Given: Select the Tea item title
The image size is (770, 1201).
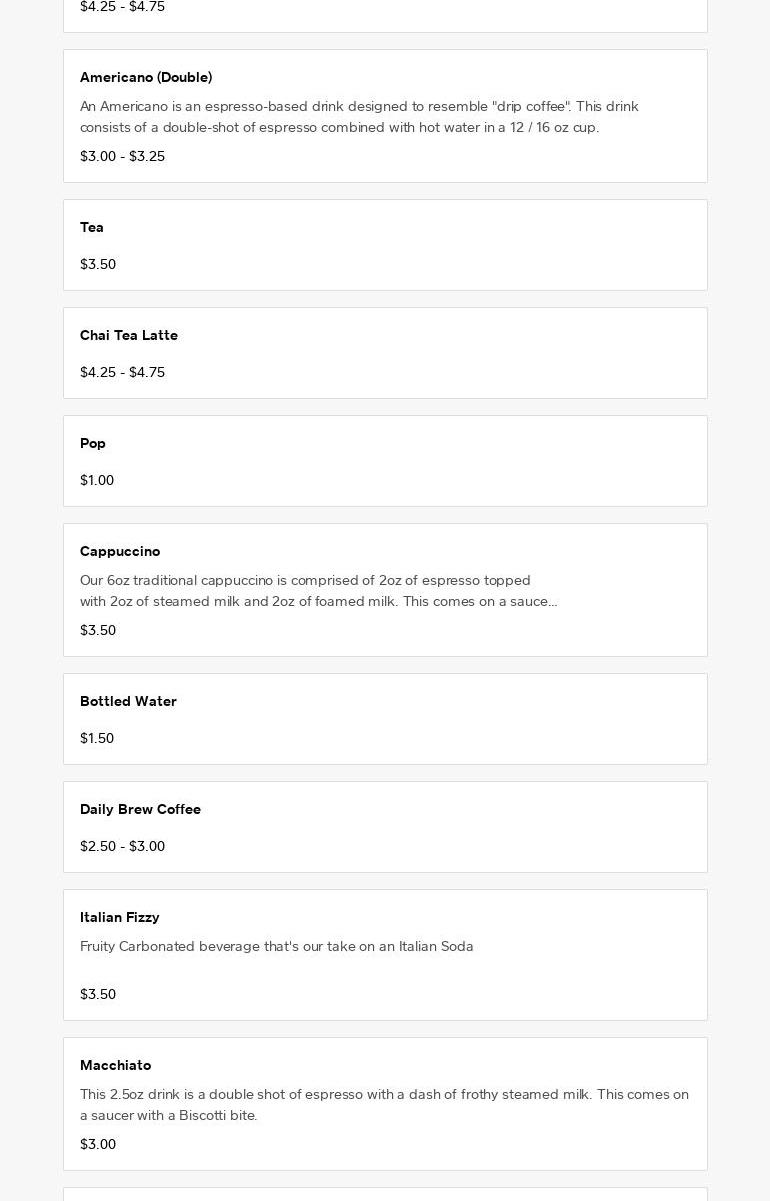Looking at the screenshot, I should (92, 227).
